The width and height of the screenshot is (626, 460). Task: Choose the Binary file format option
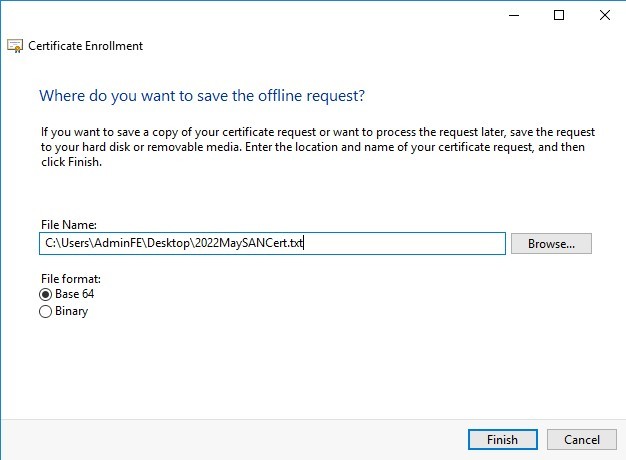pyautogui.click(x=45, y=312)
